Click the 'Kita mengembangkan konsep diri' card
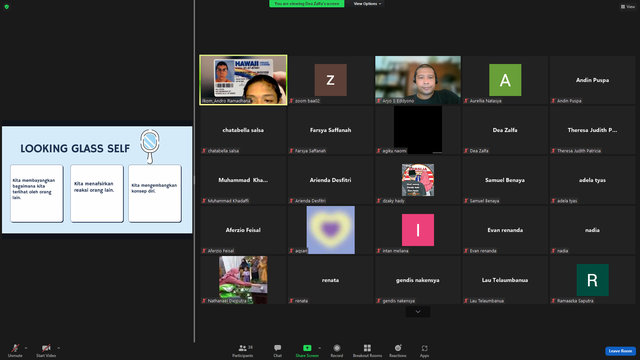Viewport: 640px width, 360px height. 155,193
